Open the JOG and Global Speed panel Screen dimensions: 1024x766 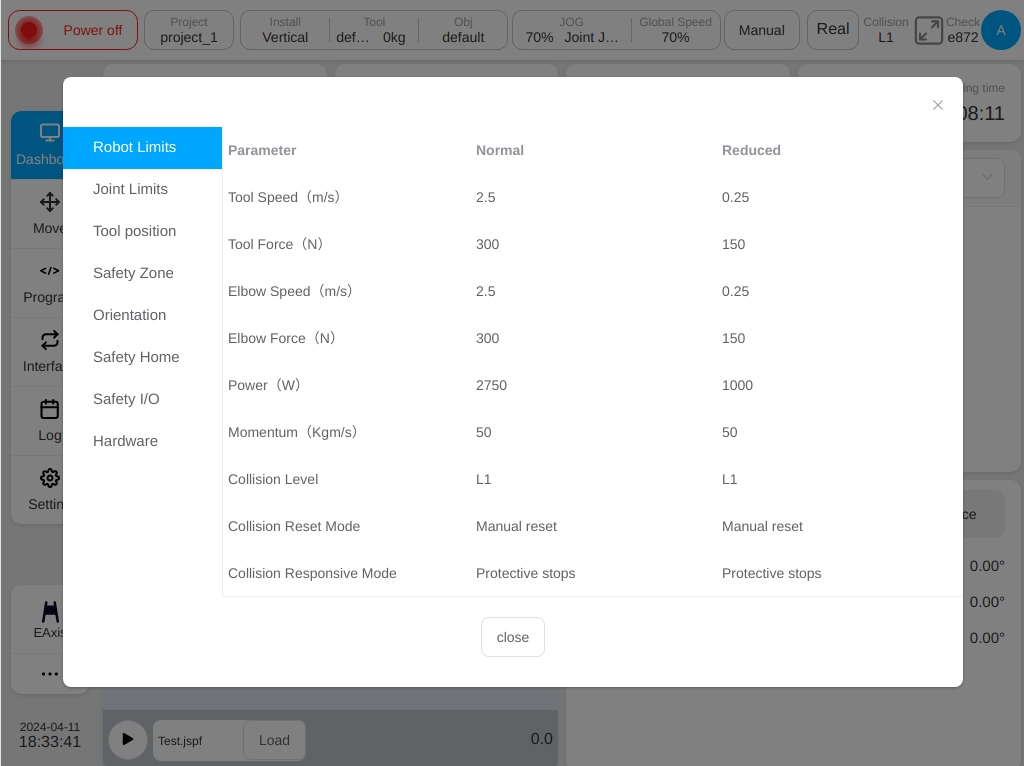[616, 30]
